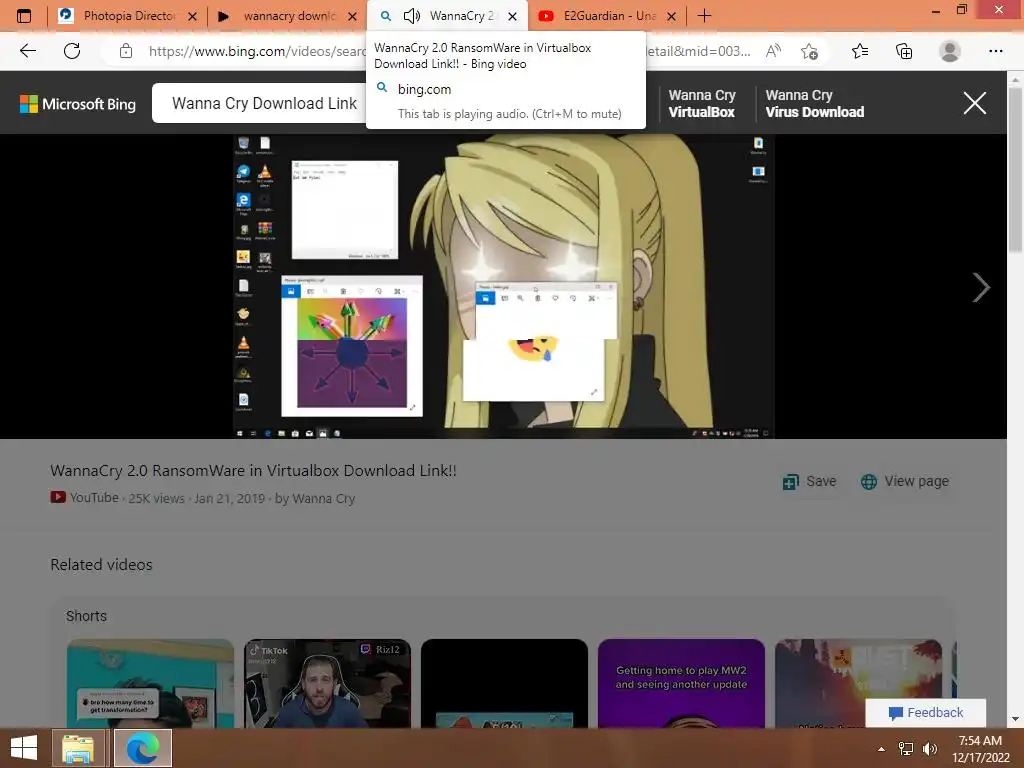This screenshot has height=768, width=1024.
Task: Open the tab actions menu icon
Action: point(24,16)
